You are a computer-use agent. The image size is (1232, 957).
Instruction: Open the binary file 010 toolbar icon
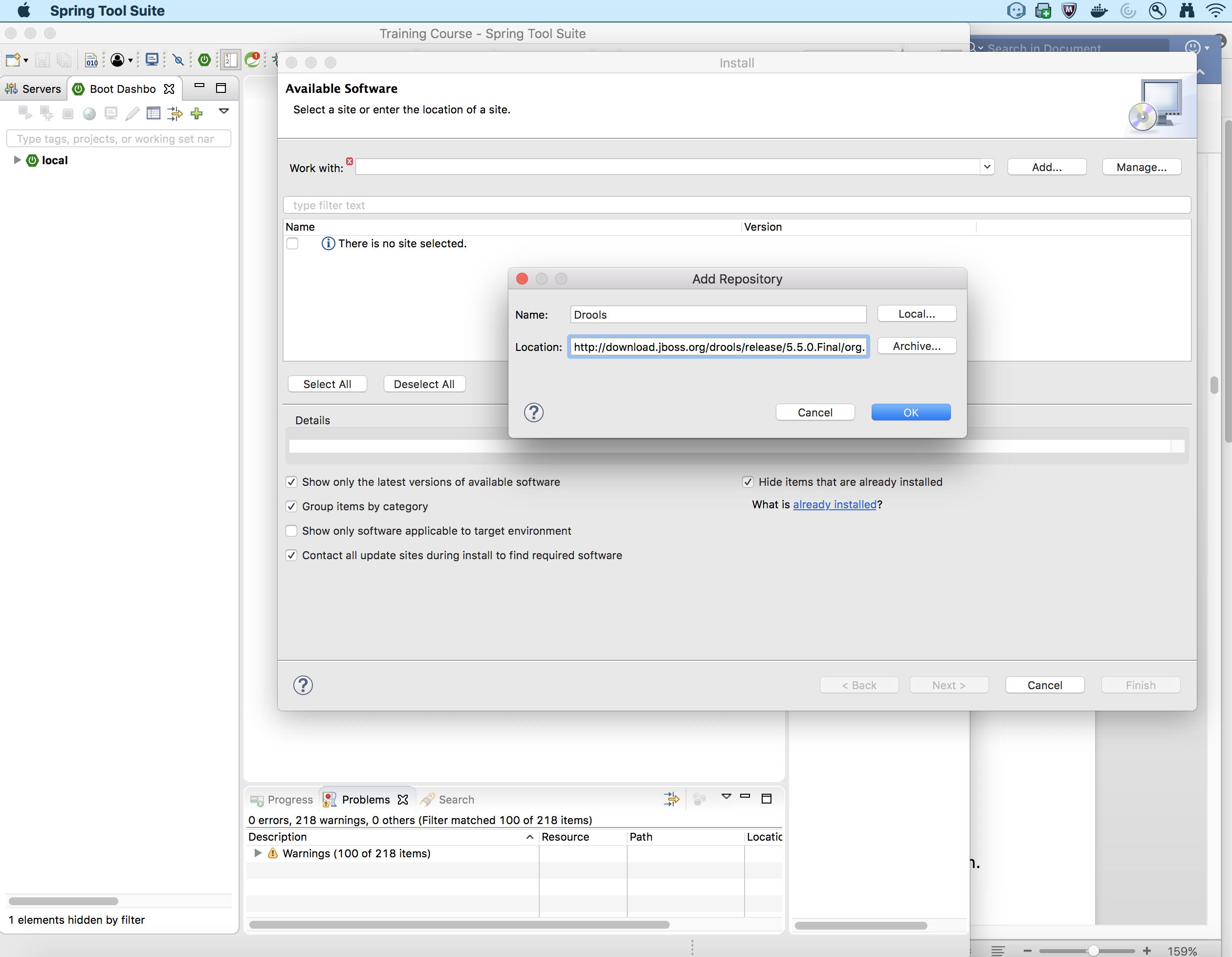click(x=91, y=60)
